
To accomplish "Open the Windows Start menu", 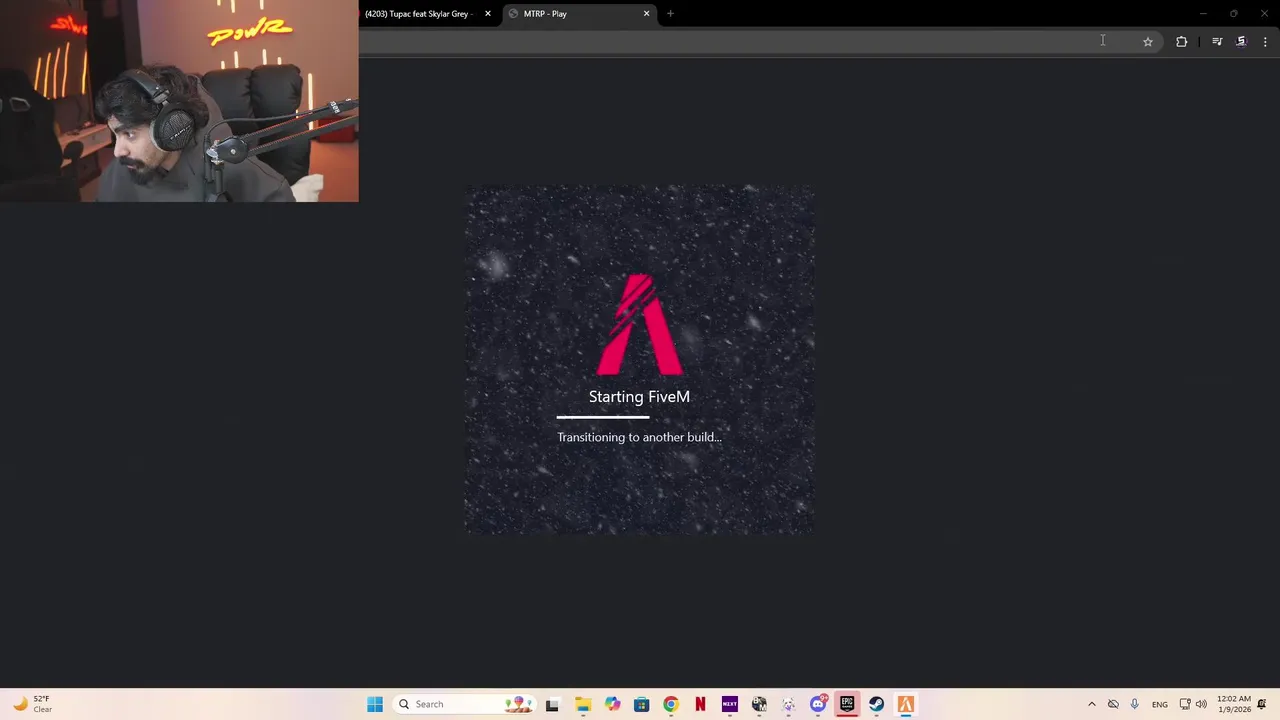I will [x=375, y=704].
